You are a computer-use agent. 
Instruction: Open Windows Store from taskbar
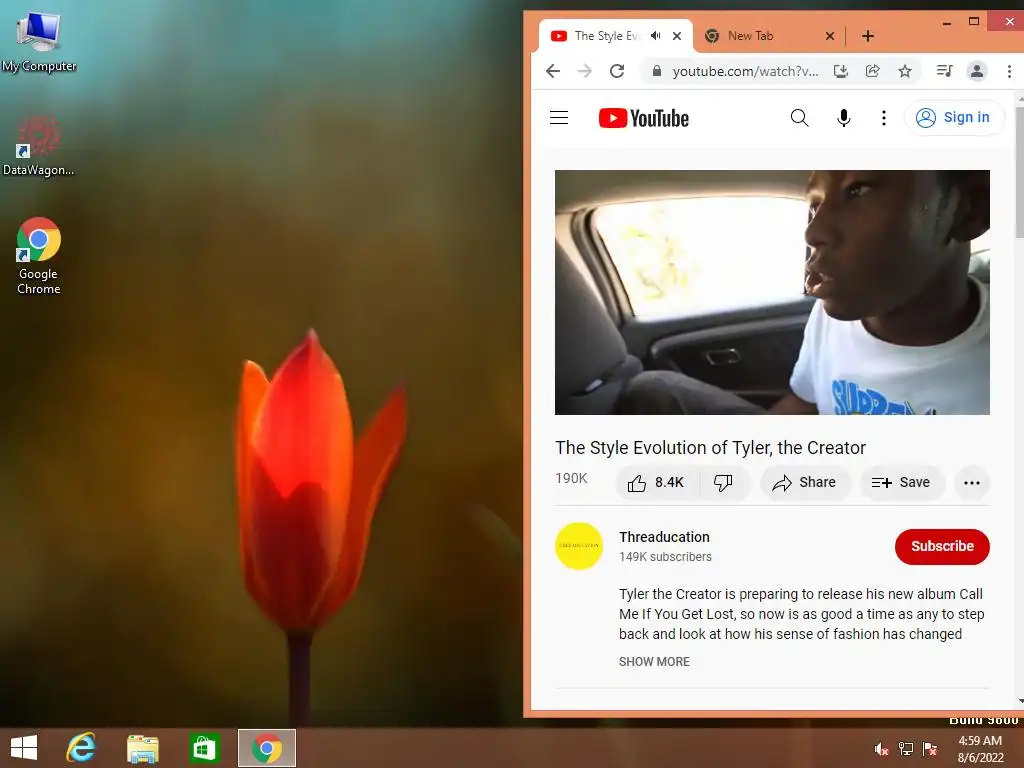[204, 748]
